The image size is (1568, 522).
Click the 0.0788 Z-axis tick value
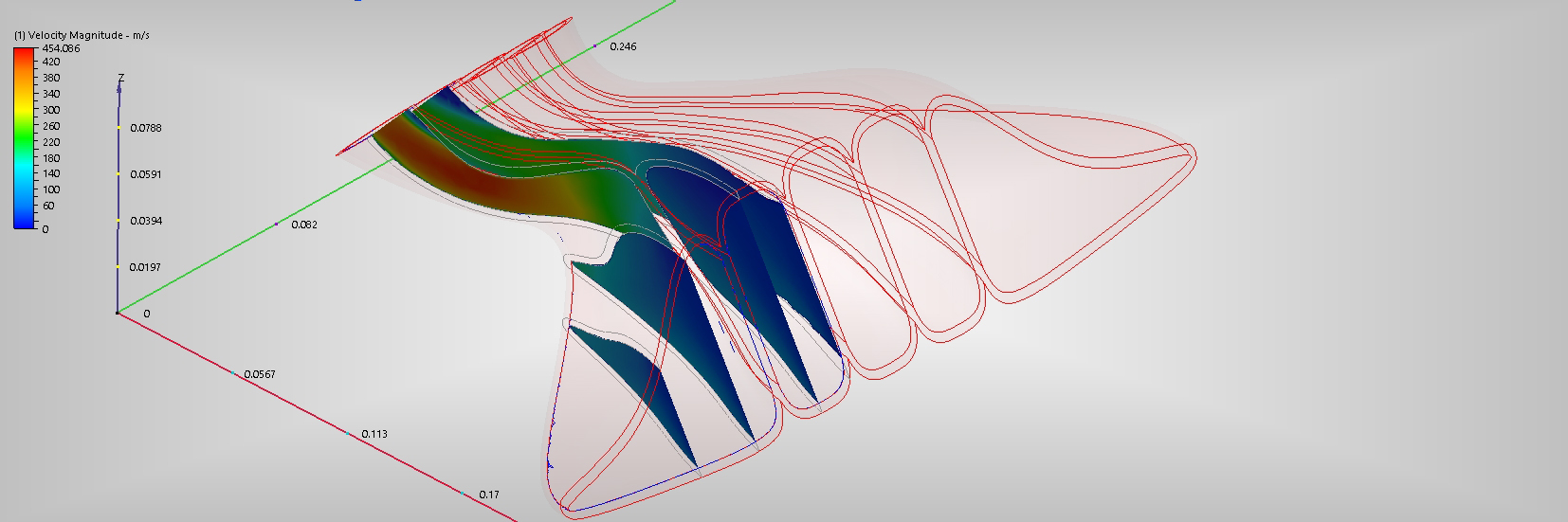[146, 128]
